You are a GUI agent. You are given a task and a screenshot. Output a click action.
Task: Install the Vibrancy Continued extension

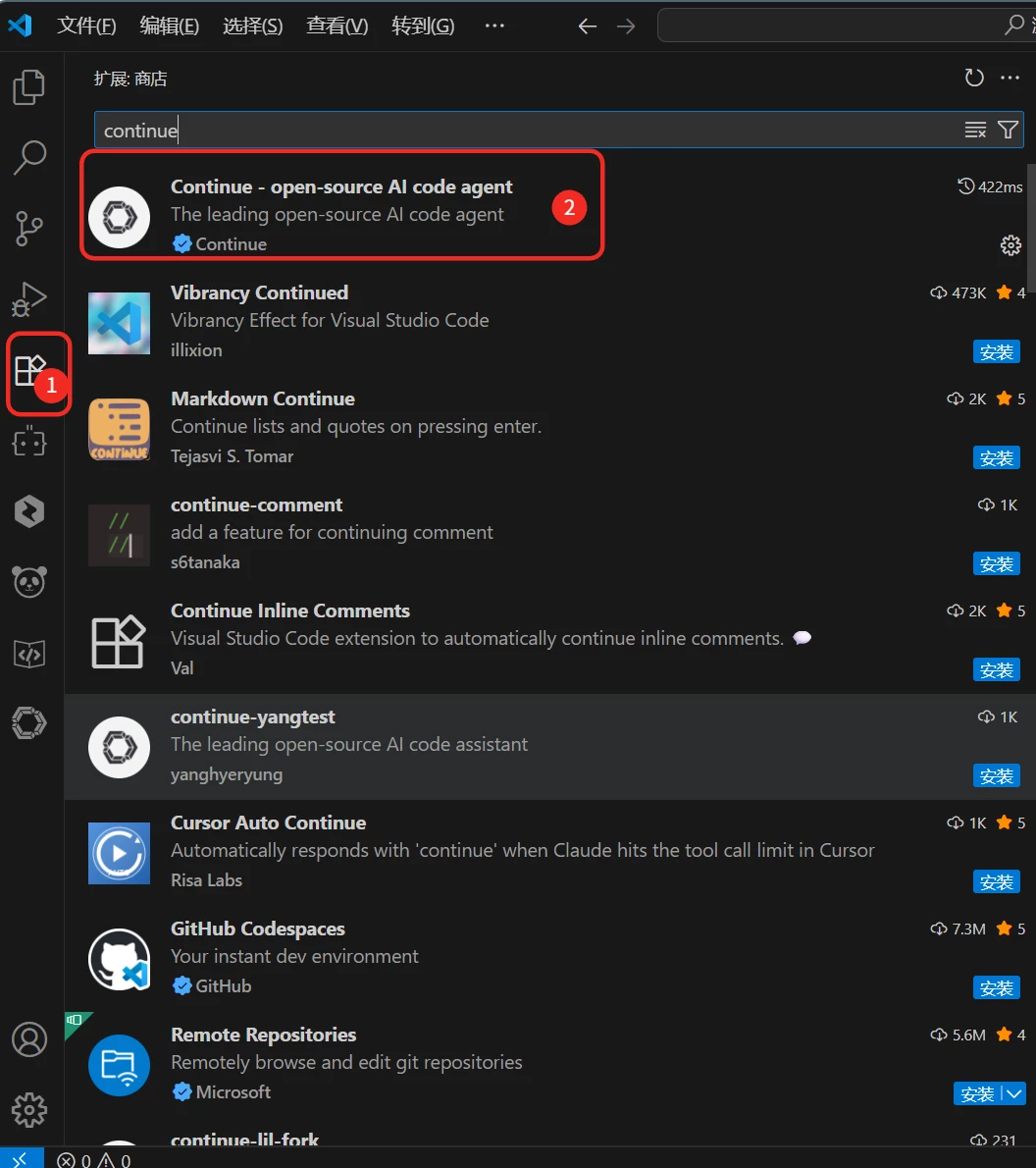pos(996,352)
